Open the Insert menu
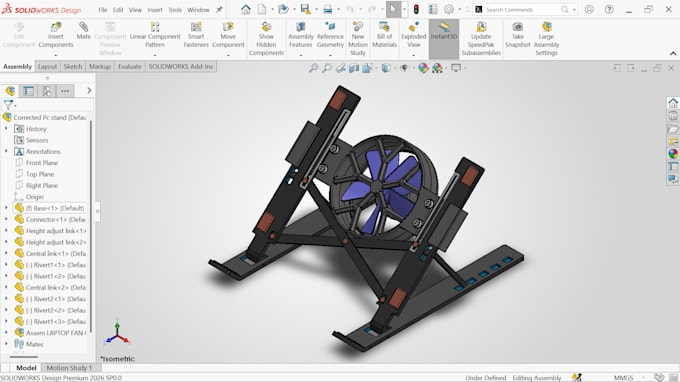Viewport: 680px width, 382px height. pos(155,10)
